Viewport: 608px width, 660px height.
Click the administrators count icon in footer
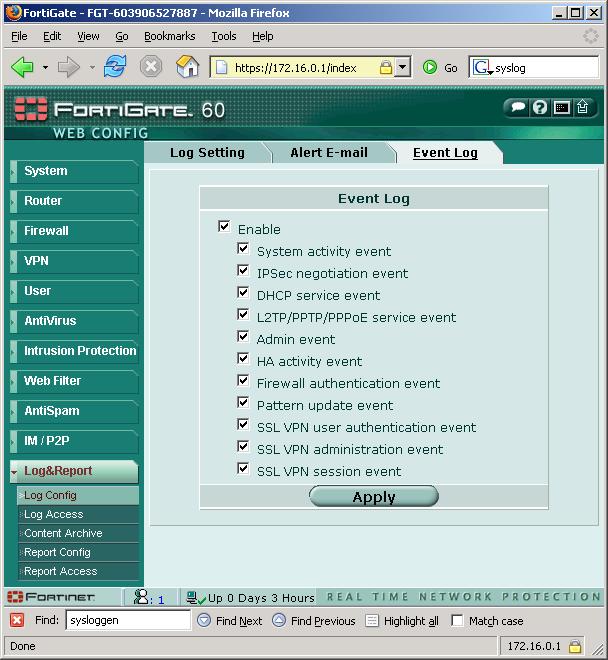[141, 597]
